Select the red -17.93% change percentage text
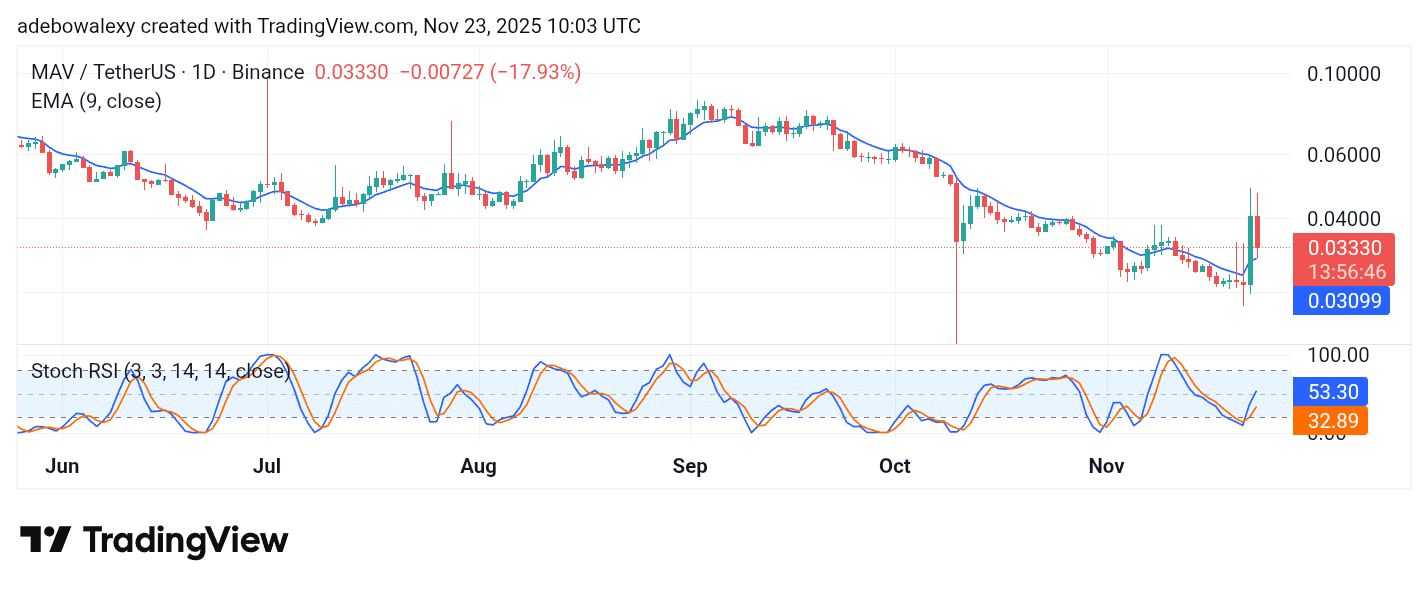The image size is (1428, 591). click(537, 72)
